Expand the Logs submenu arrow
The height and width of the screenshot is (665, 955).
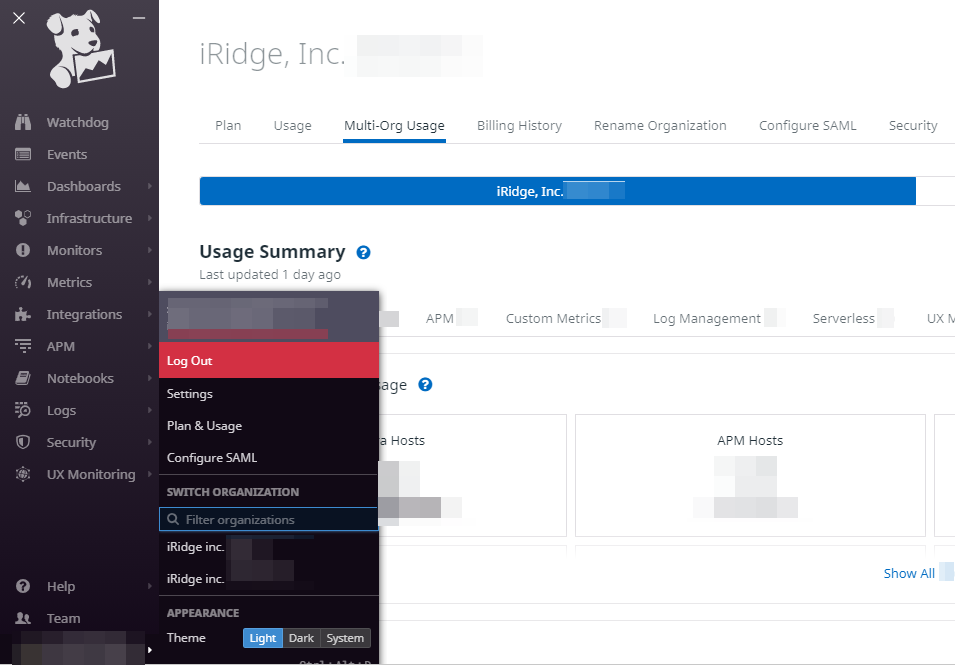pyautogui.click(x=149, y=410)
